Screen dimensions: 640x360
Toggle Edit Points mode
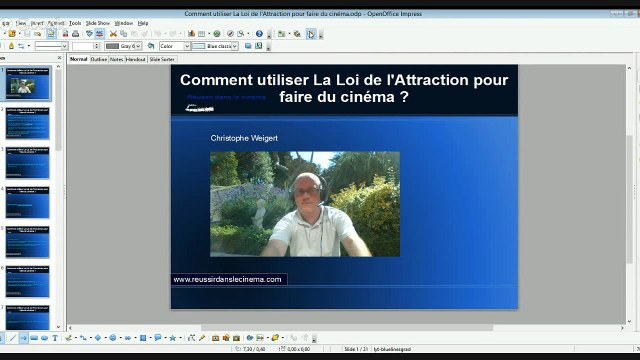[191, 338]
